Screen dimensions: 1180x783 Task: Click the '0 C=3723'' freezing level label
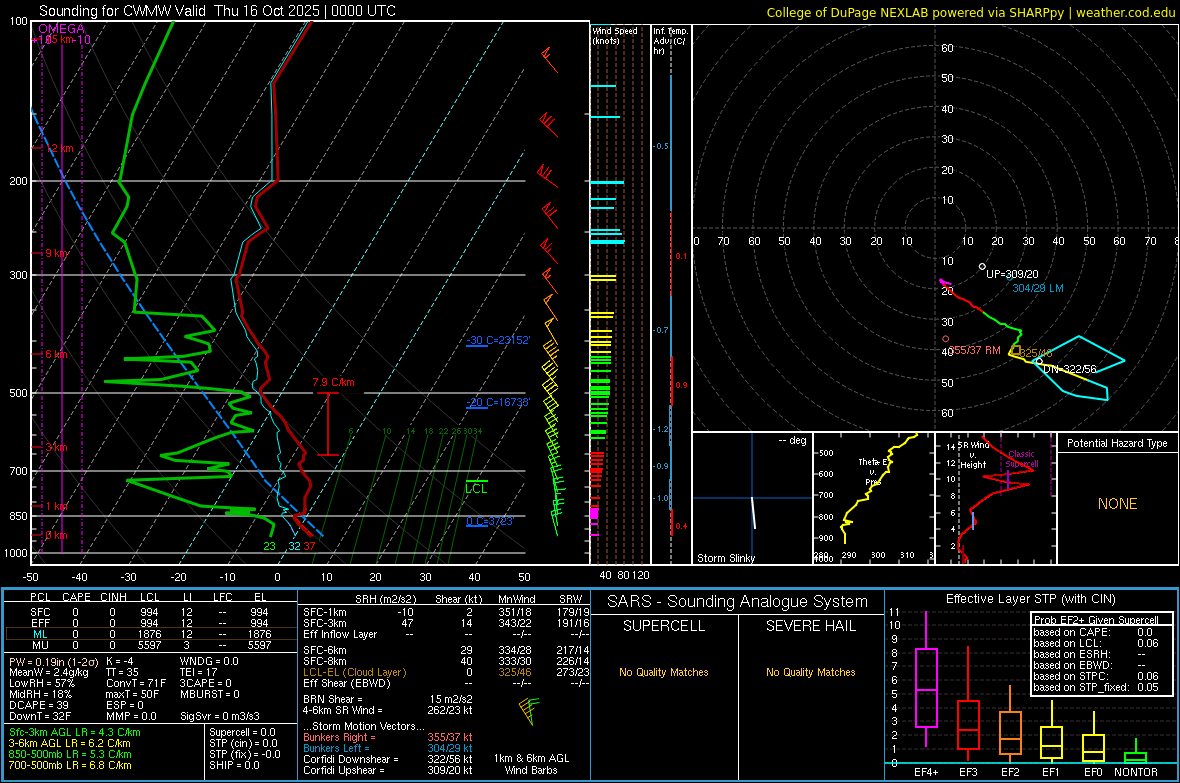pyautogui.click(x=490, y=521)
